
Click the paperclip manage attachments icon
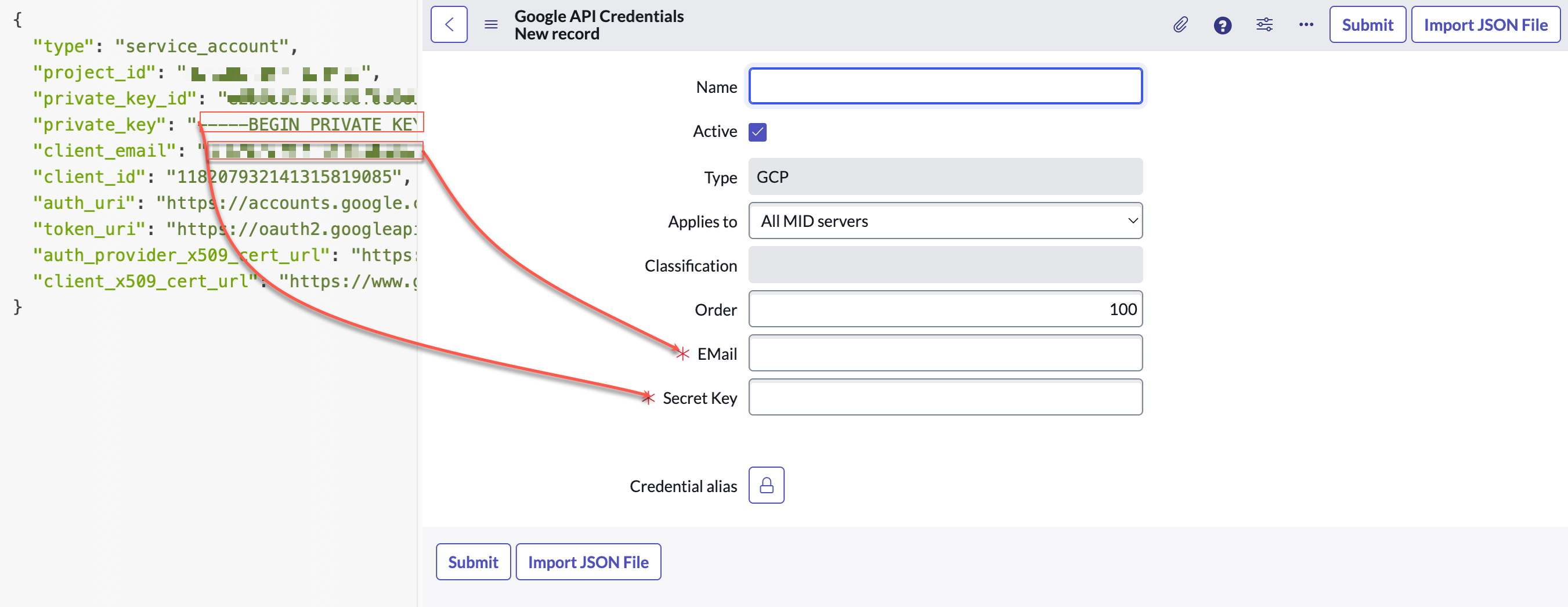(1180, 24)
